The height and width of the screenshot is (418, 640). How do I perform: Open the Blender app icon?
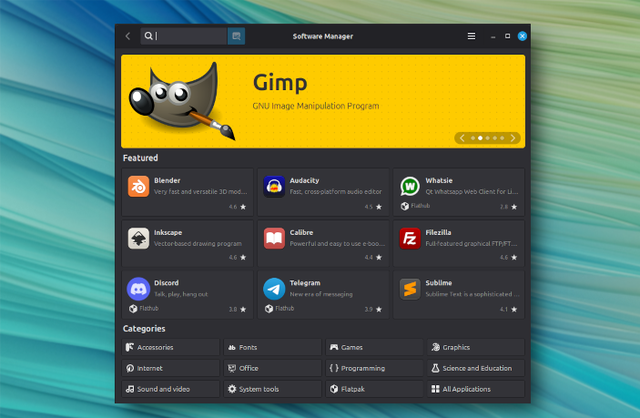[138, 187]
